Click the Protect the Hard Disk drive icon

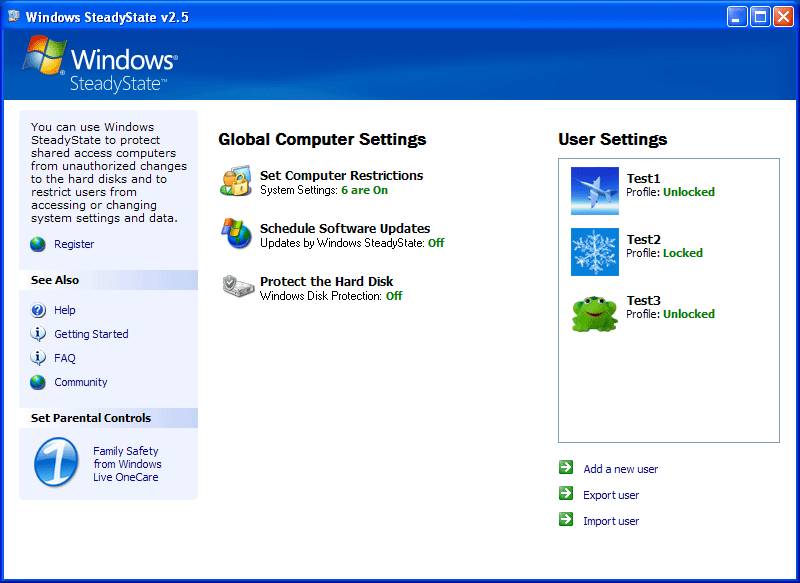pyautogui.click(x=238, y=286)
